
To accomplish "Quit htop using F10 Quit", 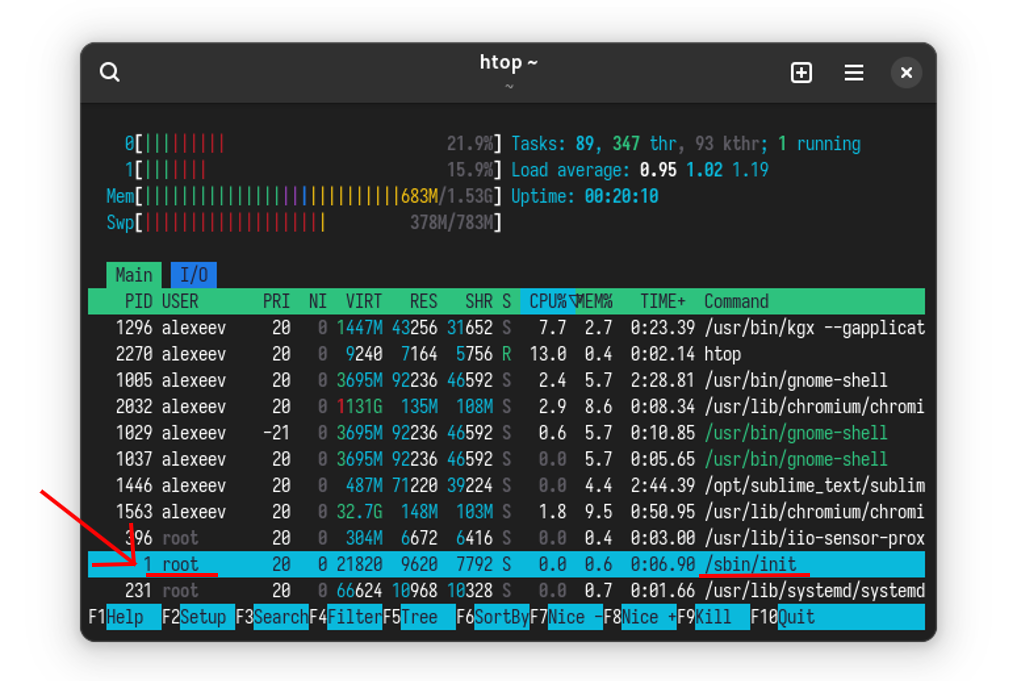I will (795, 617).
